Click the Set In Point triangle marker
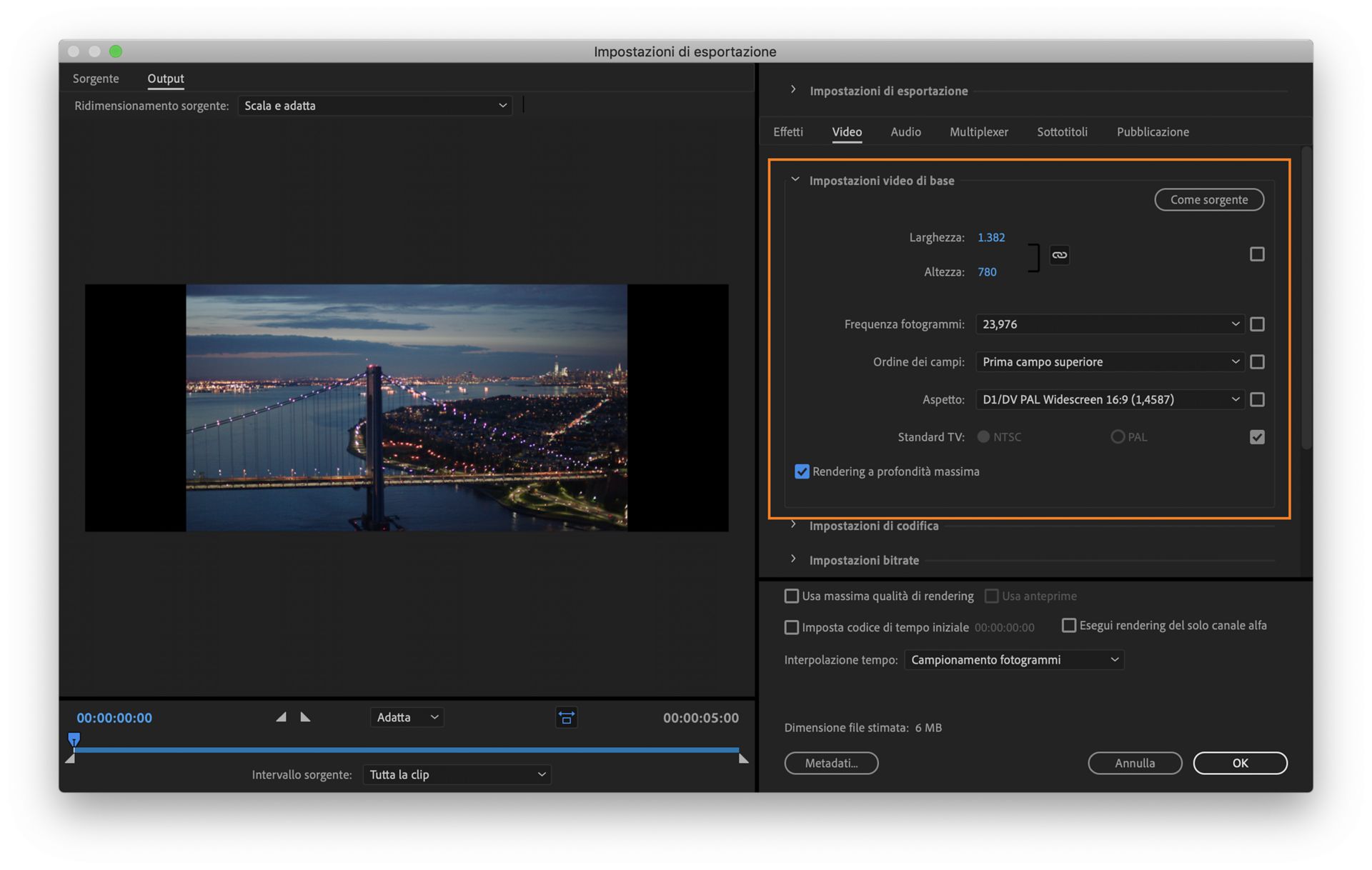Image resolution: width=1372 pixels, height=870 pixels. pyautogui.click(x=282, y=717)
